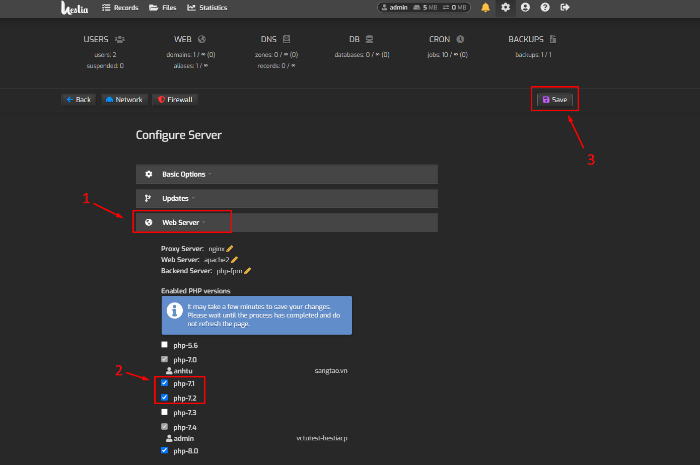Click the Configure Server heading
This screenshot has height=465, width=700.
pyautogui.click(x=179, y=135)
